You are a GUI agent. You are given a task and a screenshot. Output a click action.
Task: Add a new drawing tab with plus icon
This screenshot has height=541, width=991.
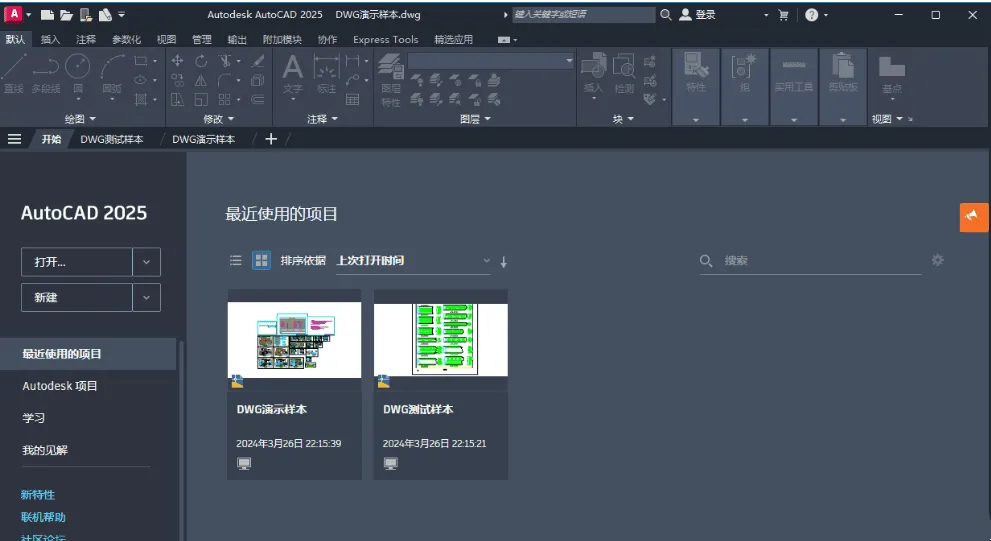pos(271,139)
